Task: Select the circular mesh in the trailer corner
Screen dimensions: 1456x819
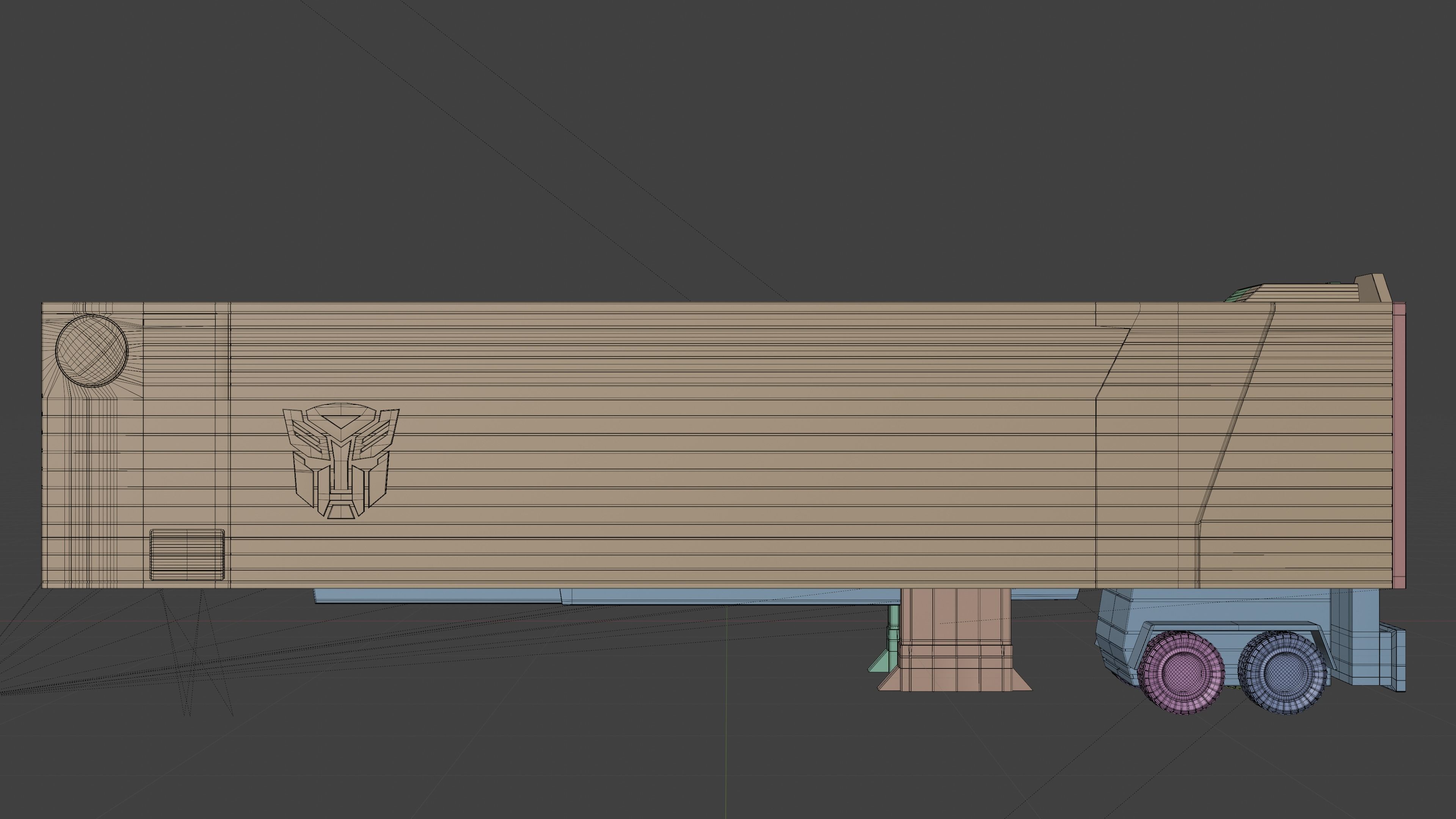Action: [x=91, y=351]
